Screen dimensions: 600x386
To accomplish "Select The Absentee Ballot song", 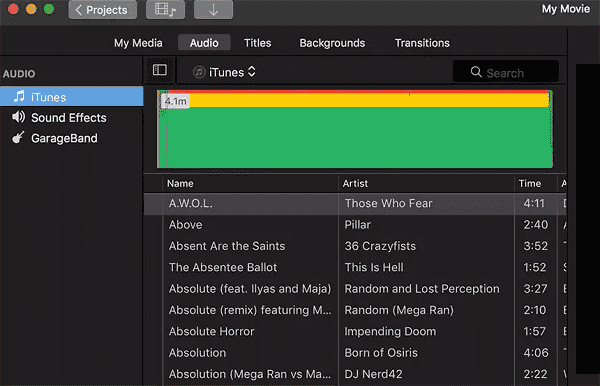I will pos(223,267).
